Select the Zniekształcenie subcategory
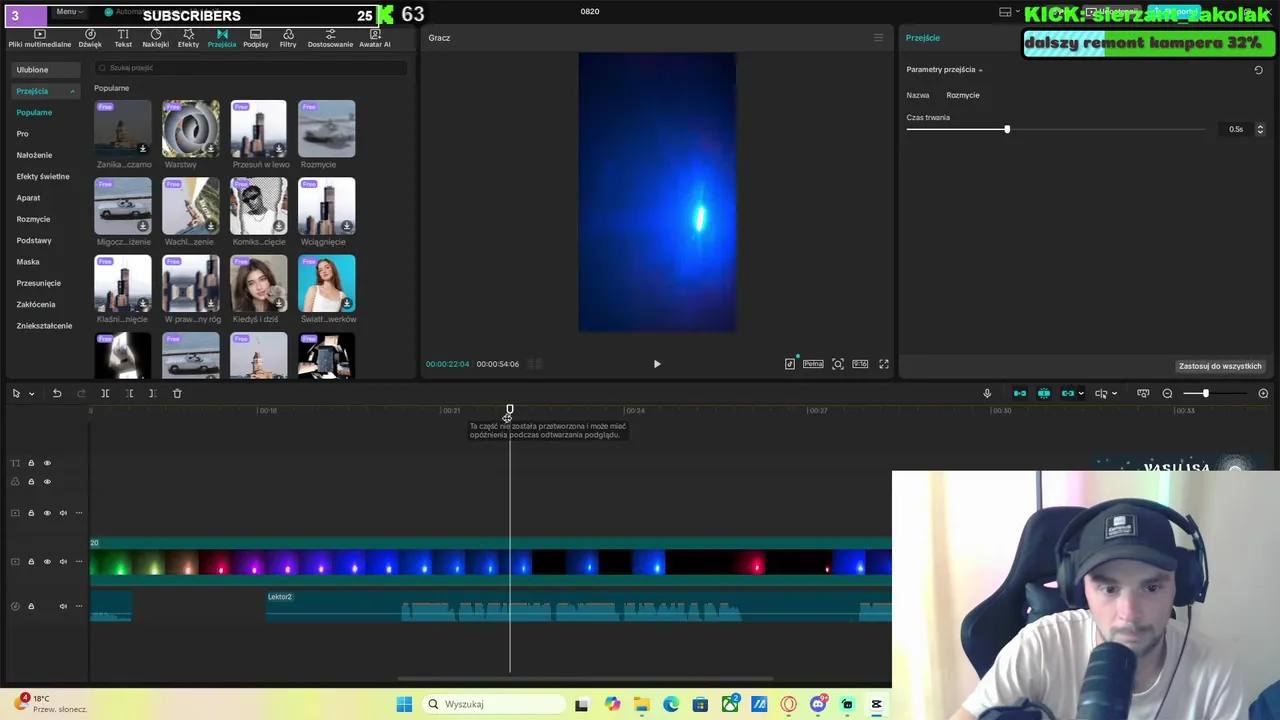The height and width of the screenshot is (720, 1280). [44, 325]
